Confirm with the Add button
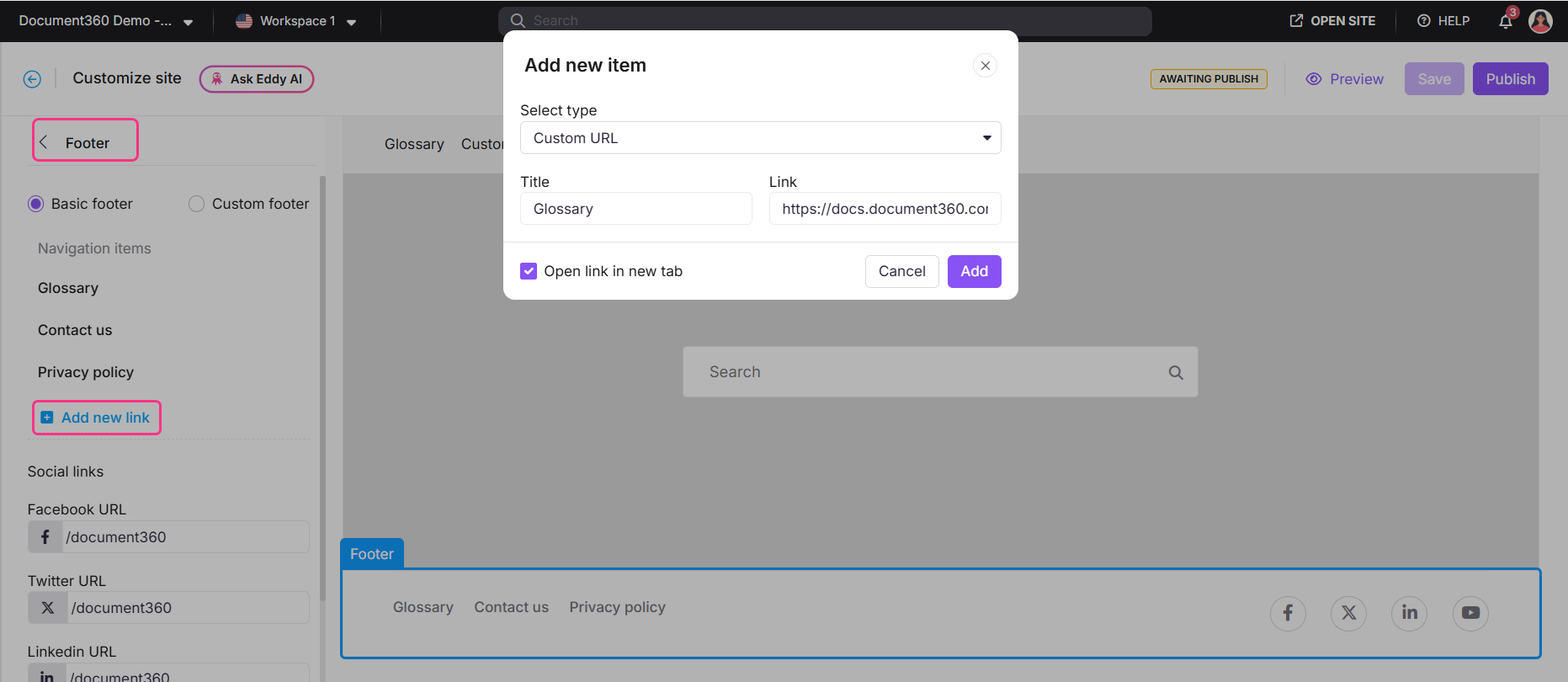The image size is (1568, 682). (974, 271)
